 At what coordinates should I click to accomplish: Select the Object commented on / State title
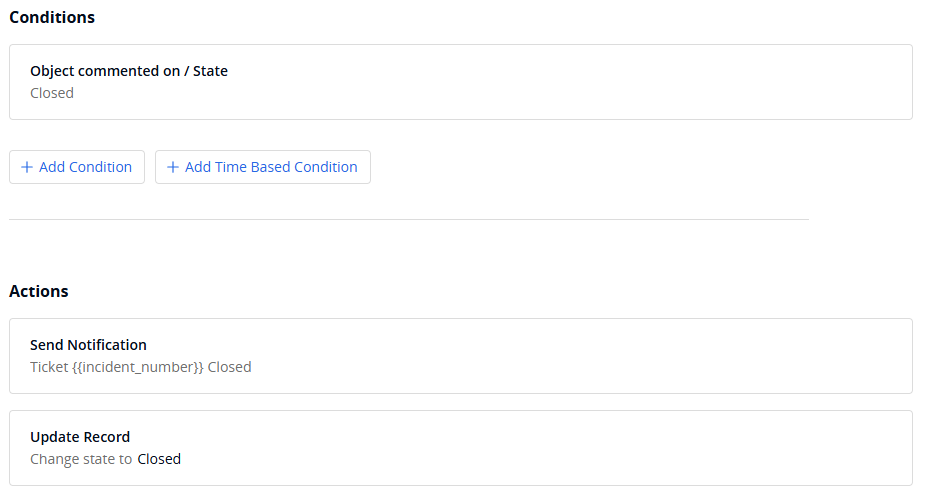point(129,71)
